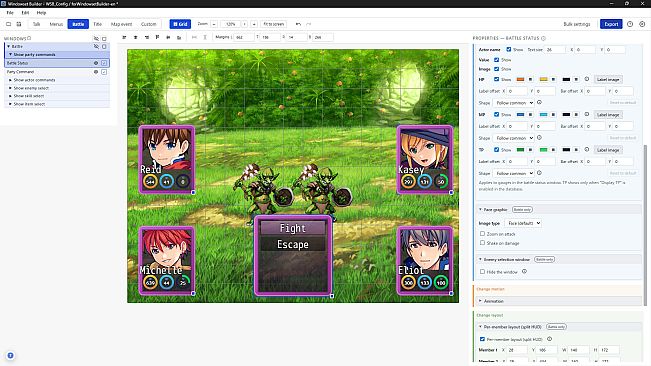Expand the Animation section
The image size is (651, 366).
pos(558,301)
